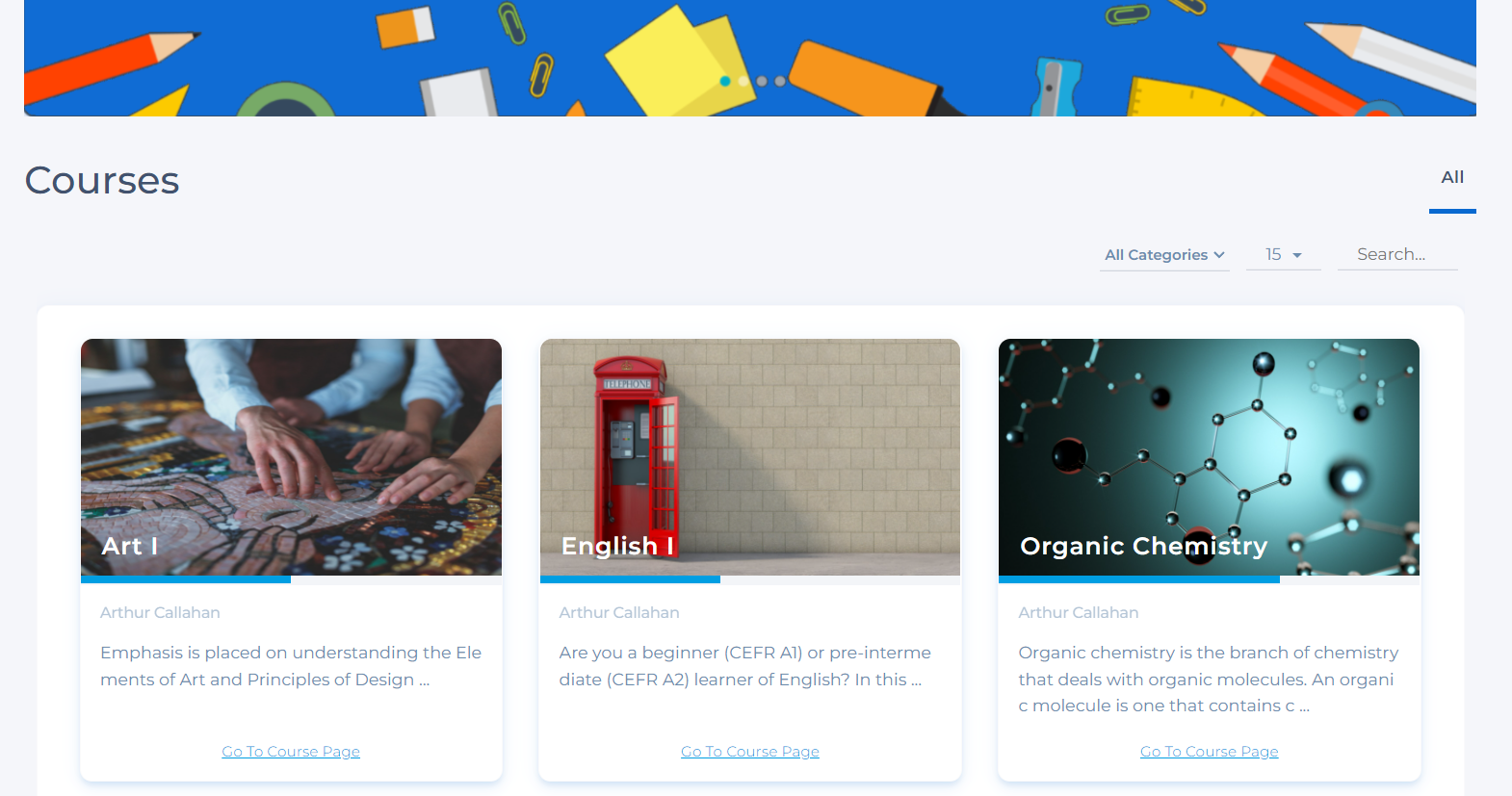This screenshot has width=1512, height=796.
Task: Focus the Search courses field
Action: click(x=1397, y=254)
